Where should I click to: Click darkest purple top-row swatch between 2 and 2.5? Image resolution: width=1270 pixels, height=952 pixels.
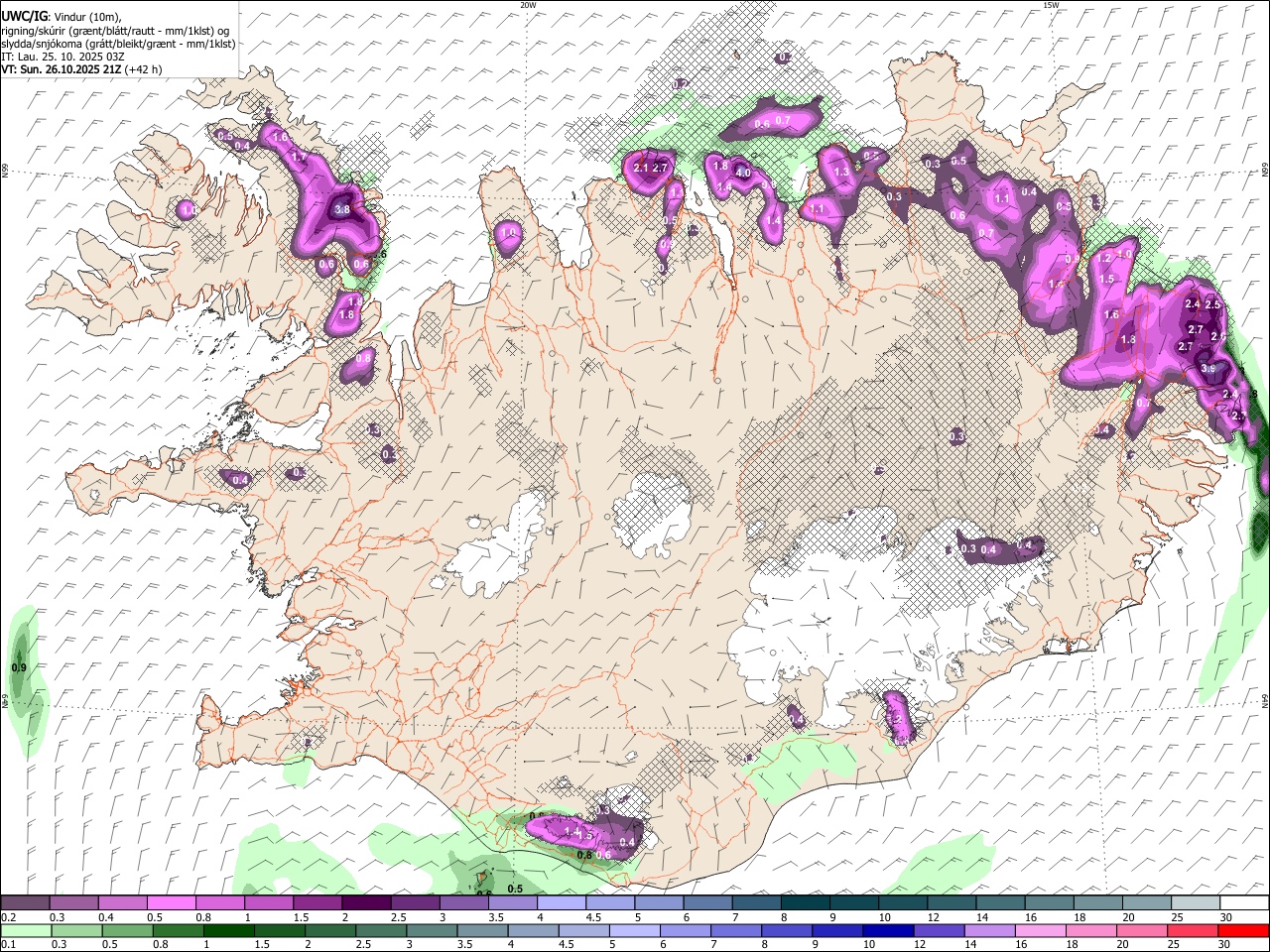365,903
